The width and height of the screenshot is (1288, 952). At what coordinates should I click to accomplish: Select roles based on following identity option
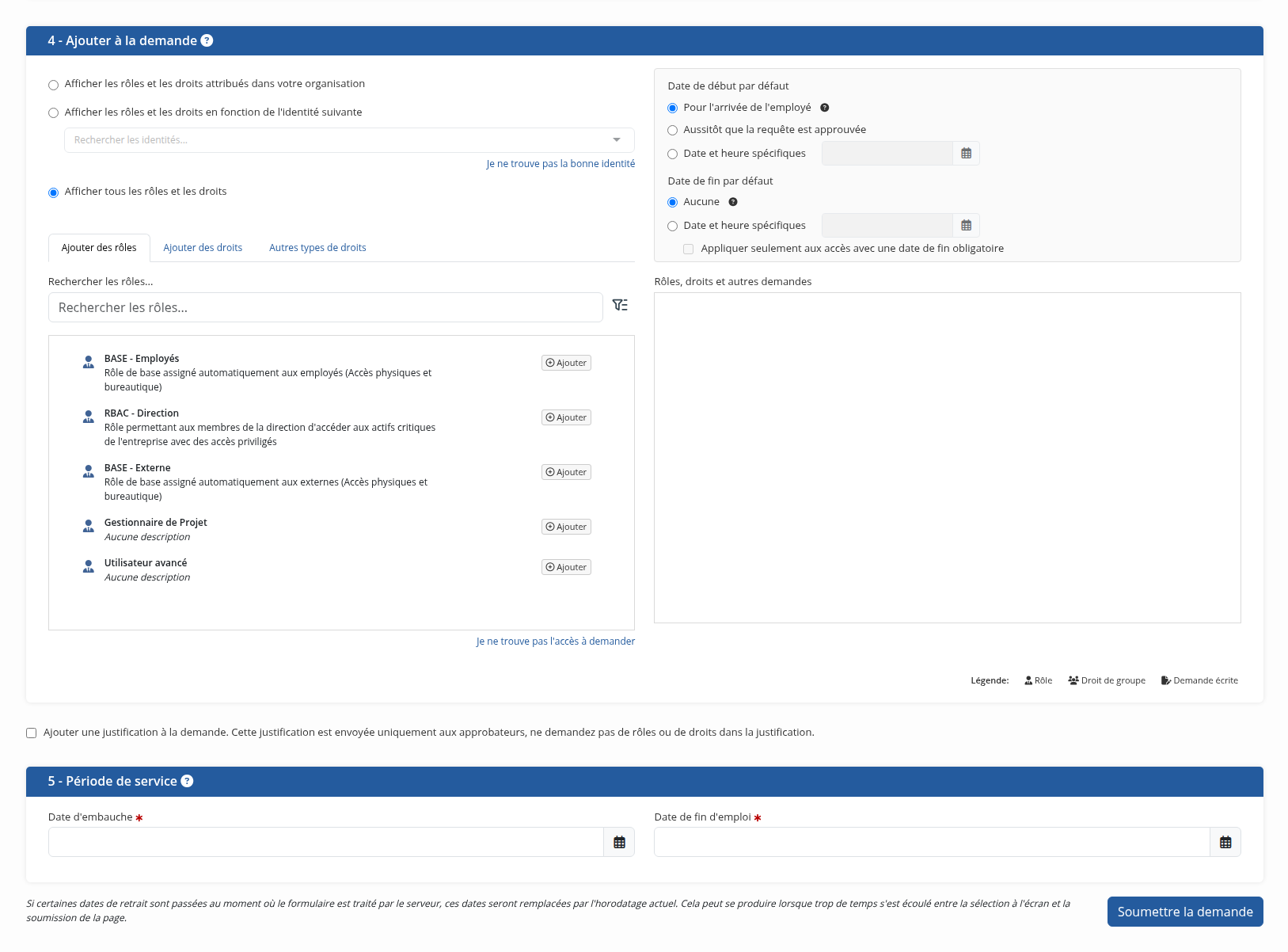pos(54,113)
